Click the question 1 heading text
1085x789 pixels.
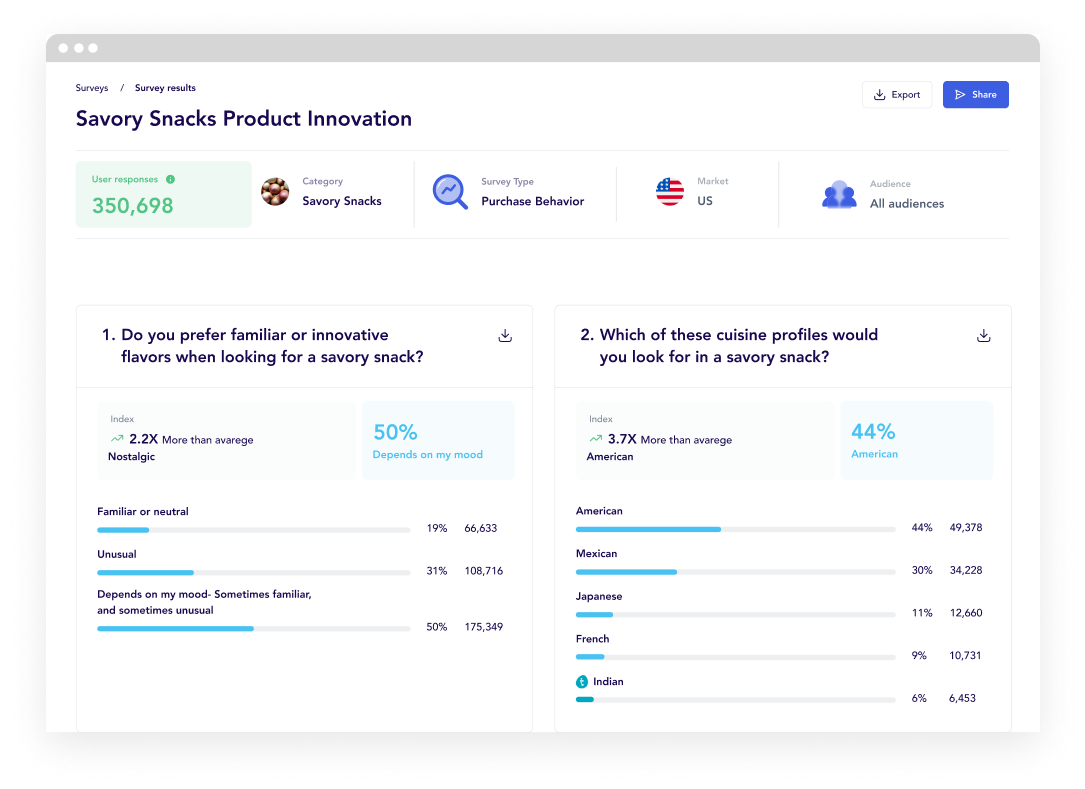pos(263,345)
